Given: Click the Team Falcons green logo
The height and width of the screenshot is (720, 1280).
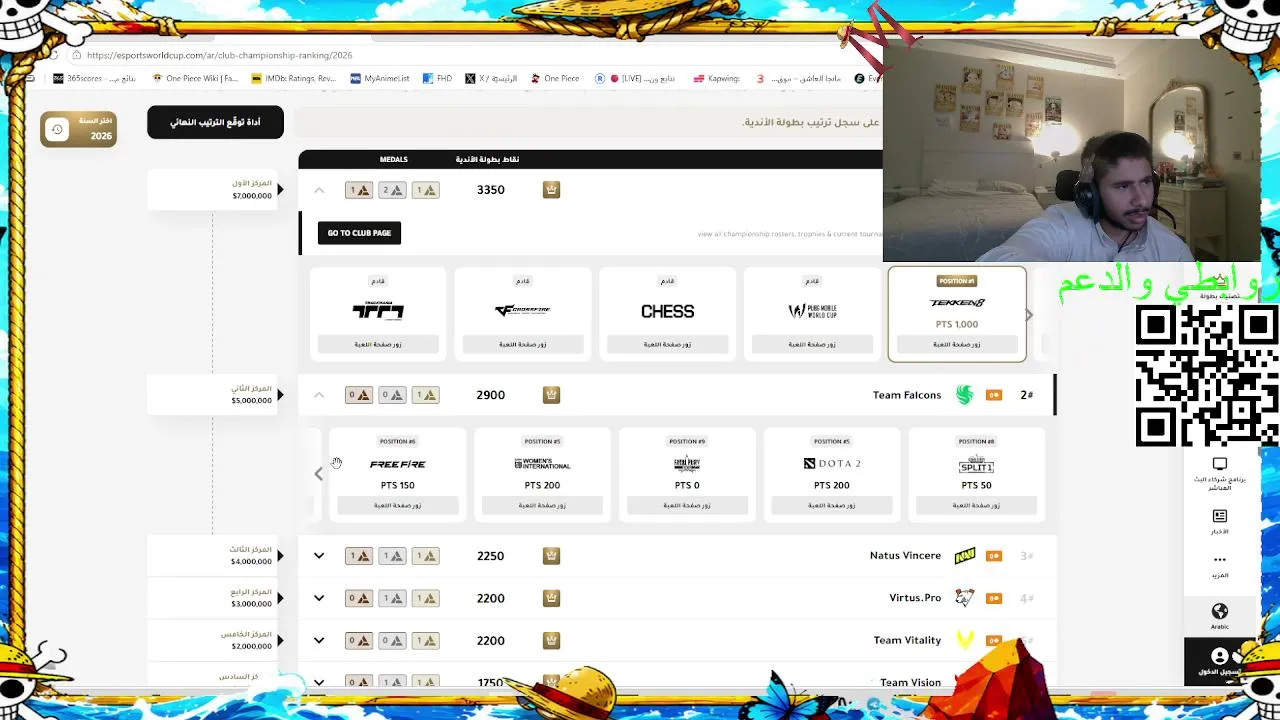Looking at the screenshot, I should (964, 395).
